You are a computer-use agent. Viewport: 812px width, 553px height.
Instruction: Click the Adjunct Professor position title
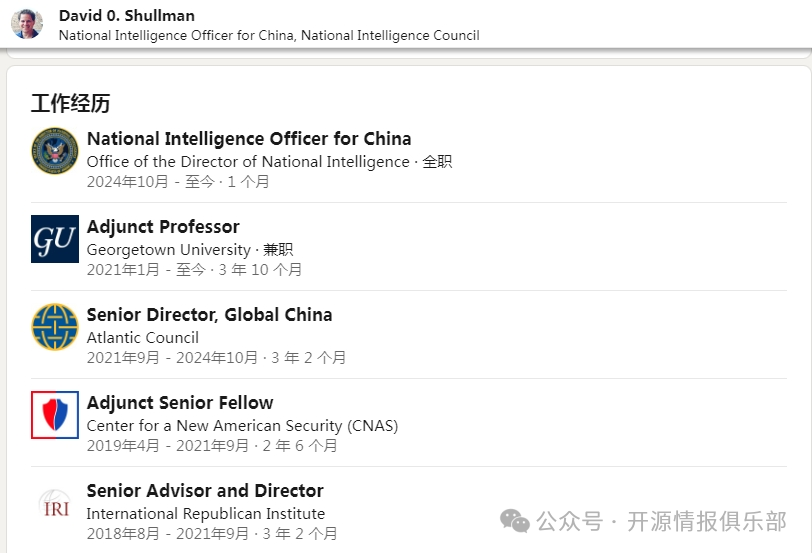[163, 227]
